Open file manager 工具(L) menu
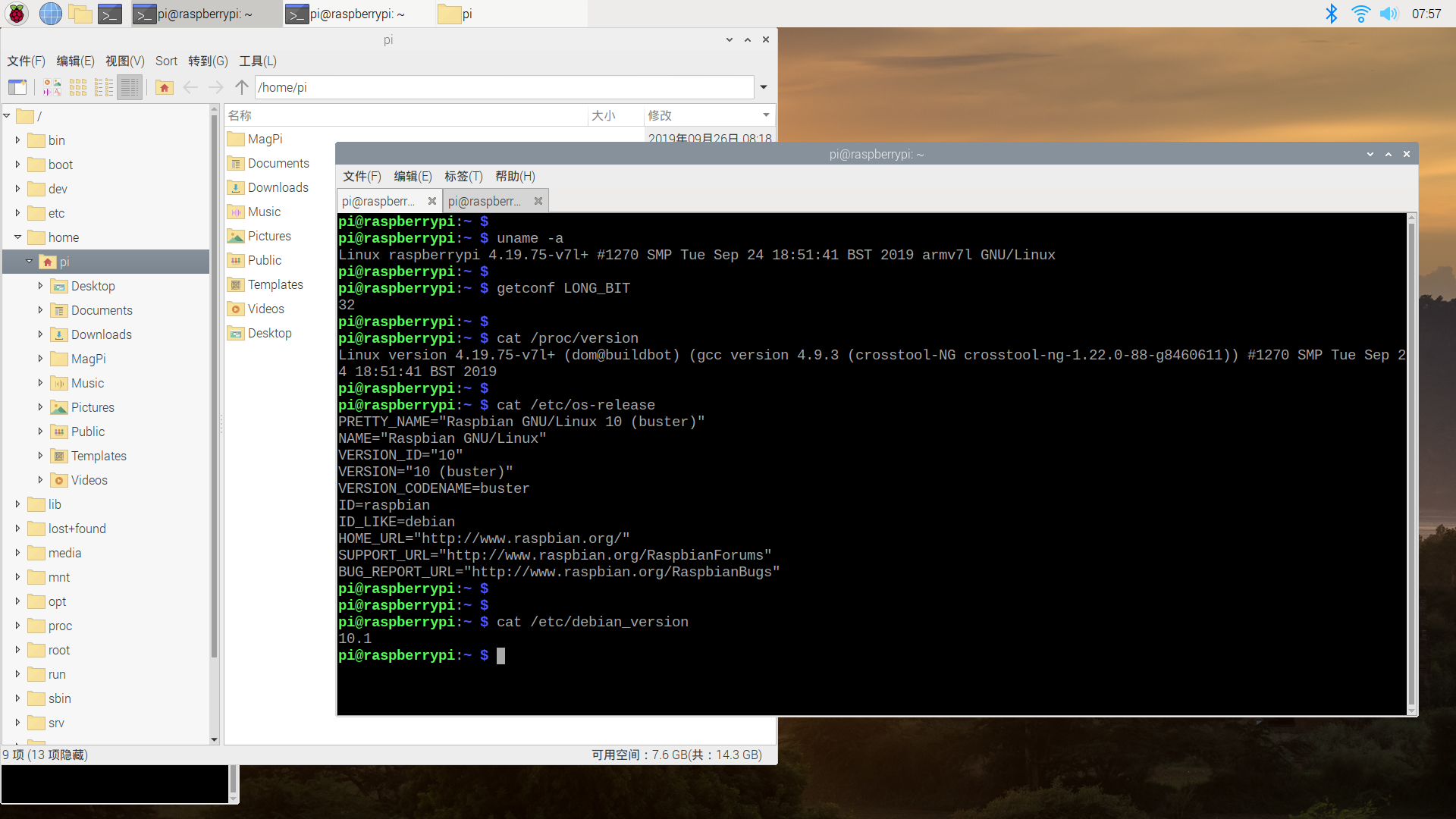1456x819 pixels. pos(258,61)
